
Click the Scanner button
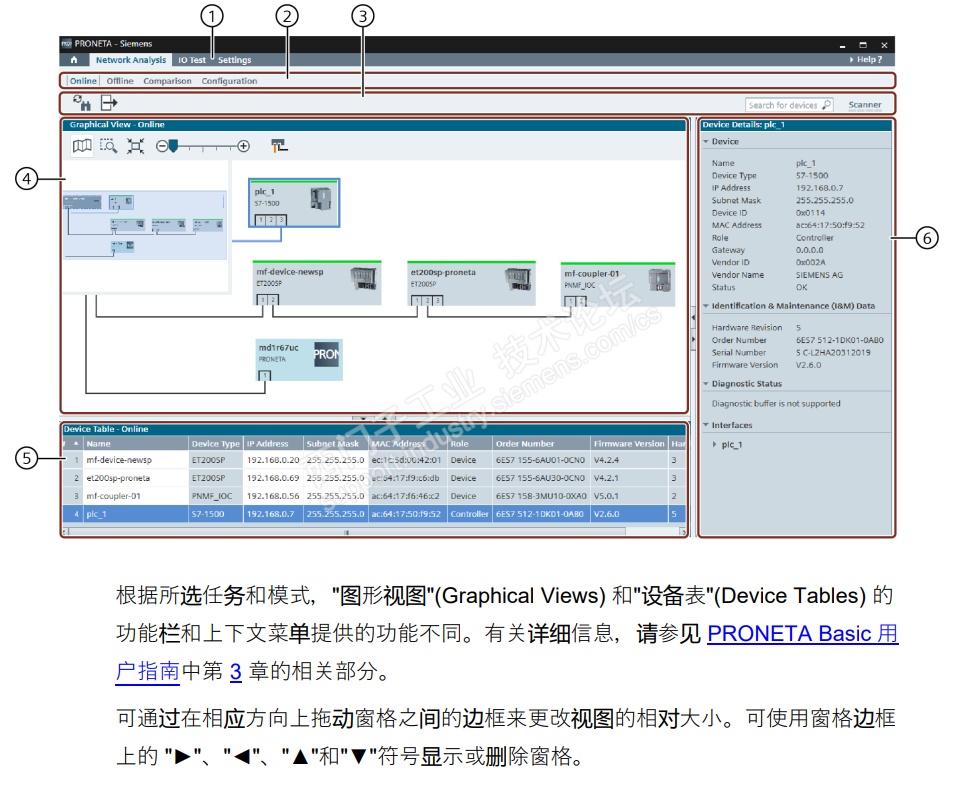(864, 105)
